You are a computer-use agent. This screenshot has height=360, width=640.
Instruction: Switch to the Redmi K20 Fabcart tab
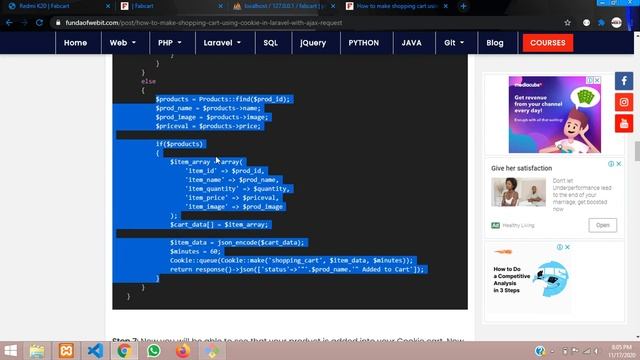58,6
